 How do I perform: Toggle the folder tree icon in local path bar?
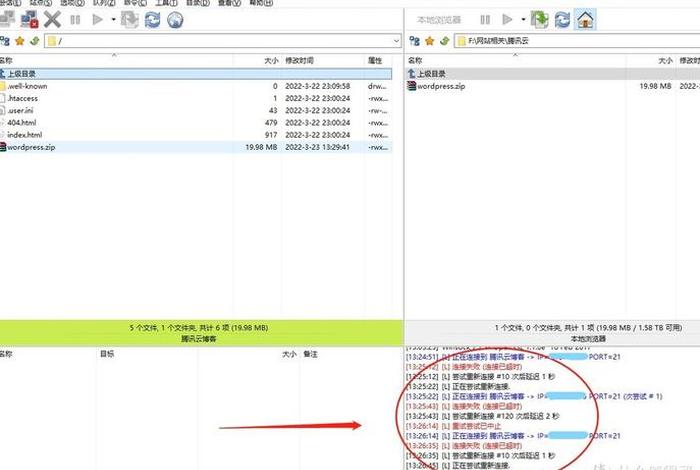click(415, 41)
